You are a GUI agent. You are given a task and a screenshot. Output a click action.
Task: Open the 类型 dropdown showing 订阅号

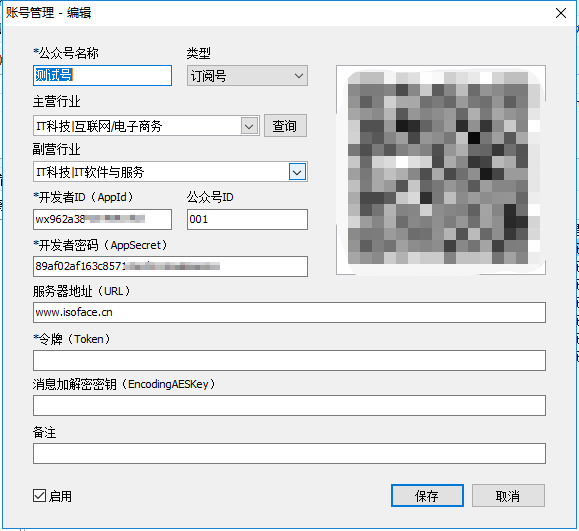pyautogui.click(x=247, y=76)
